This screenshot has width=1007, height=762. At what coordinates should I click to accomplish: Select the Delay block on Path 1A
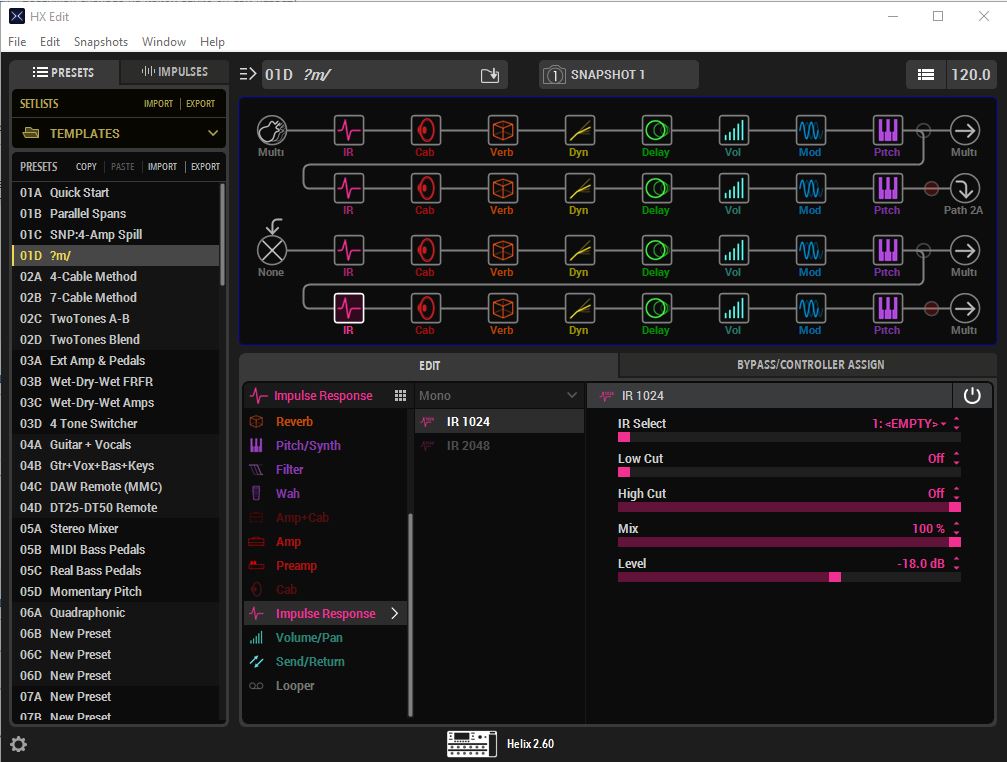point(656,130)
